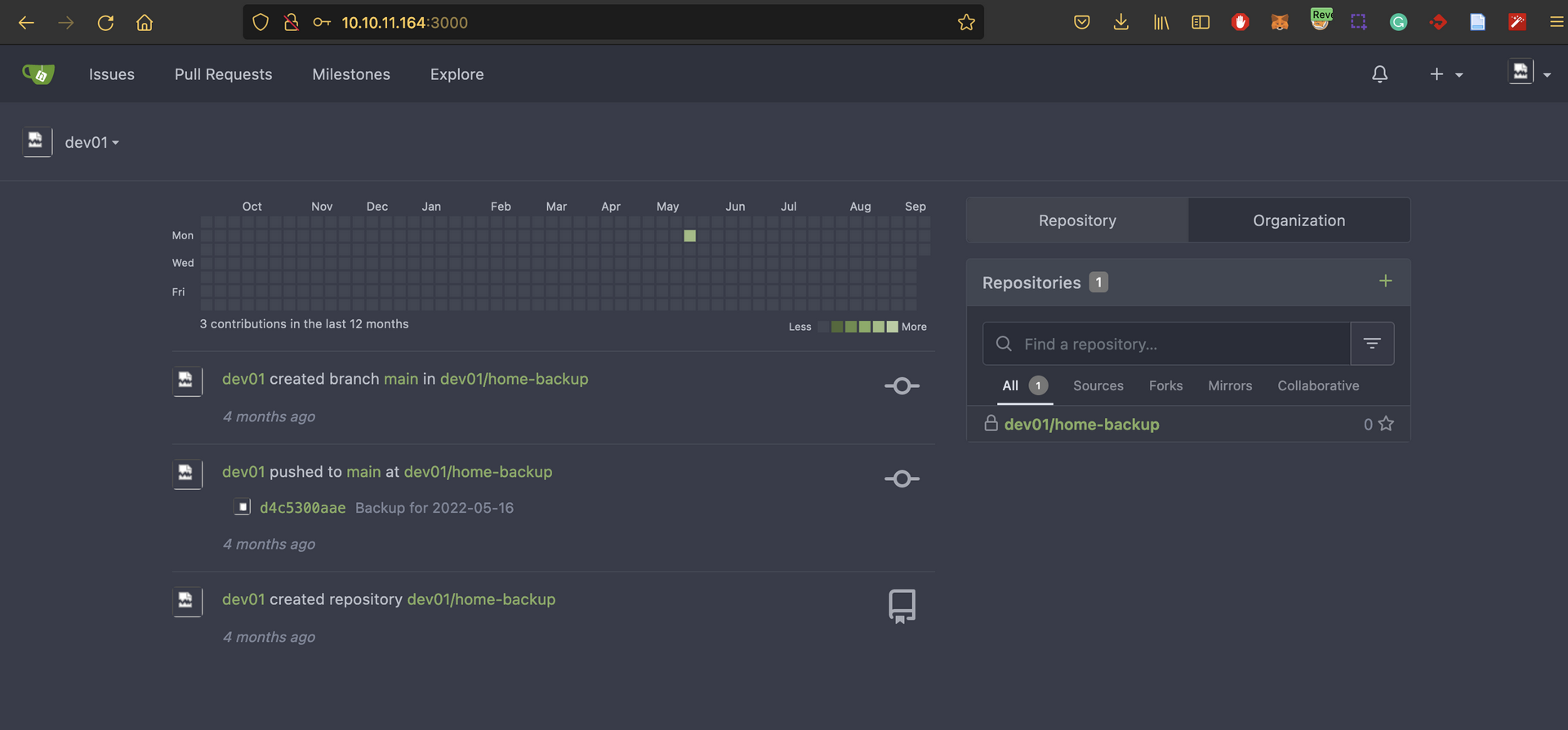
Task: Open dev01/home-backup from created repository entry
Action: [481, 599]
